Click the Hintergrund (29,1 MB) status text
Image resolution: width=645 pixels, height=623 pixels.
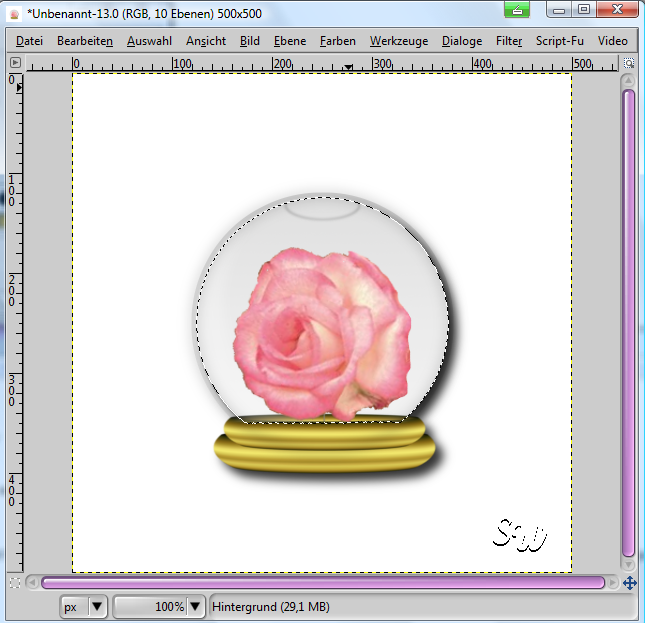click(x=271, y=607)
